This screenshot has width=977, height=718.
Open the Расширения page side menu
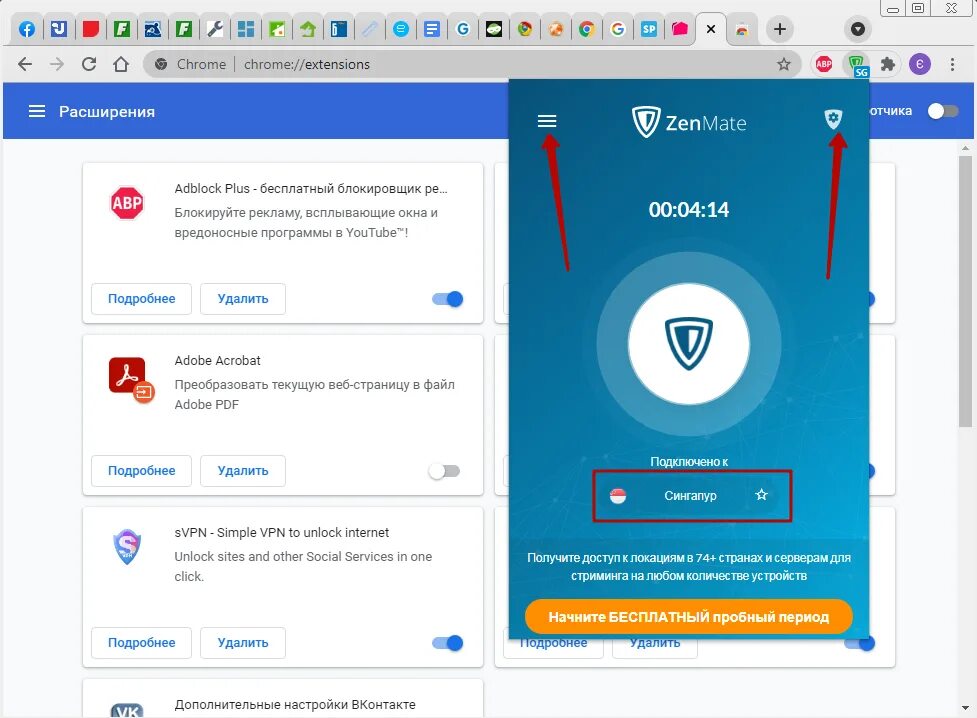(x=37, y=112)
